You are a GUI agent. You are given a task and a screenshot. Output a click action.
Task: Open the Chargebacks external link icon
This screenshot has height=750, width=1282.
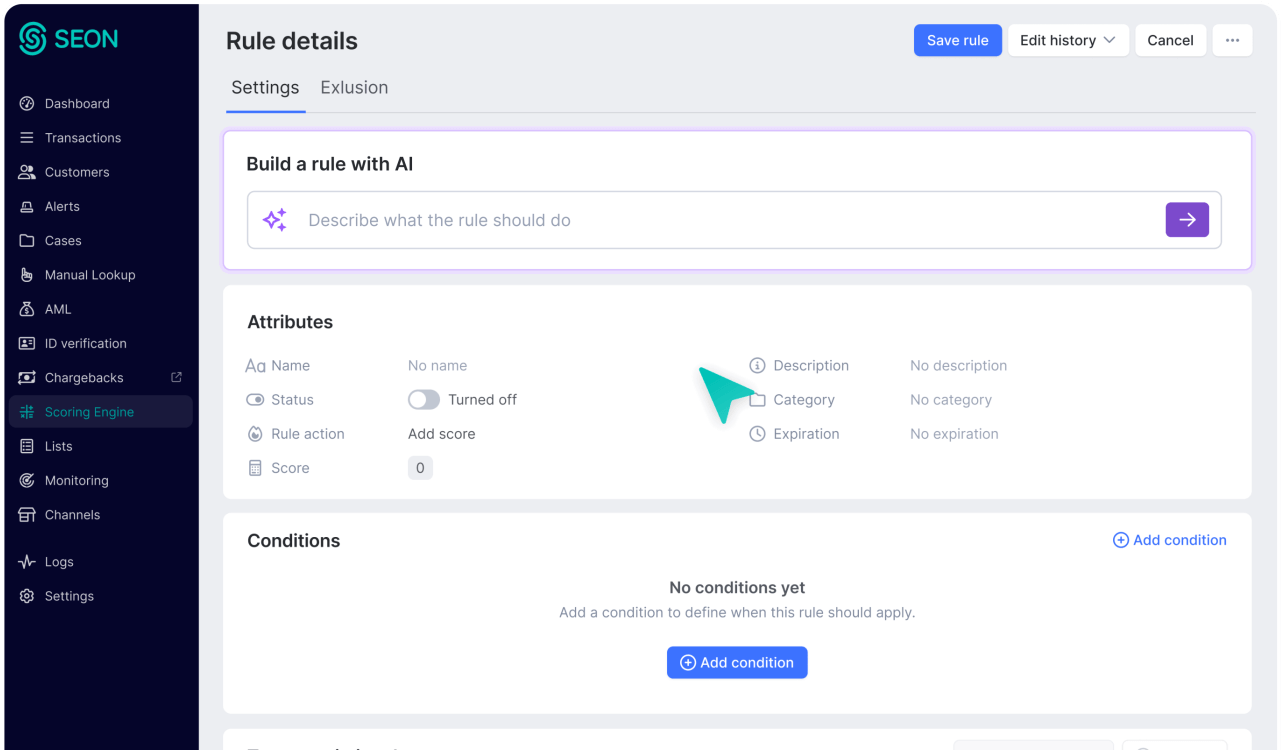[x=177, y=377]
